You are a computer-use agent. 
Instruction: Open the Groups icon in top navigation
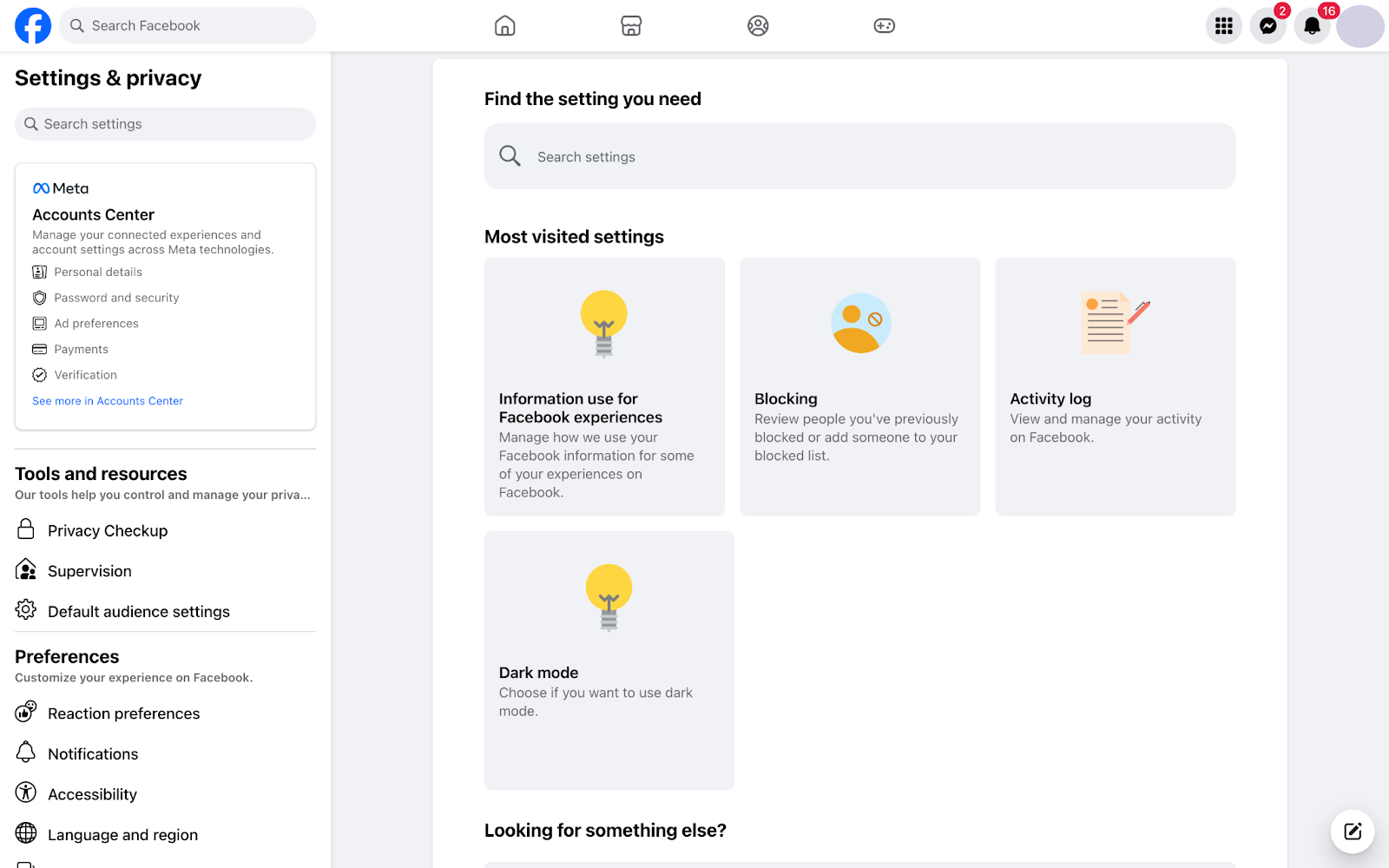tap(758, 26)
